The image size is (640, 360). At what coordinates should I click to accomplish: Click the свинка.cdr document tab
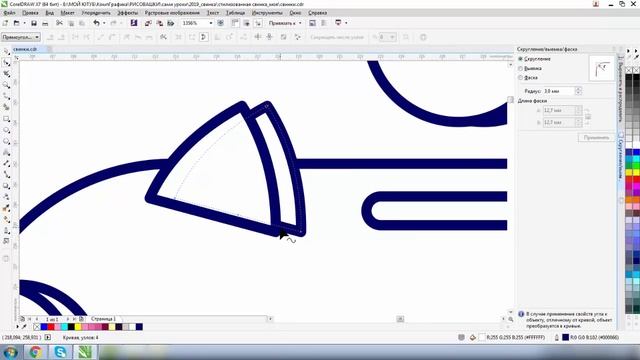pyautogui.click(x=25, y=49)
